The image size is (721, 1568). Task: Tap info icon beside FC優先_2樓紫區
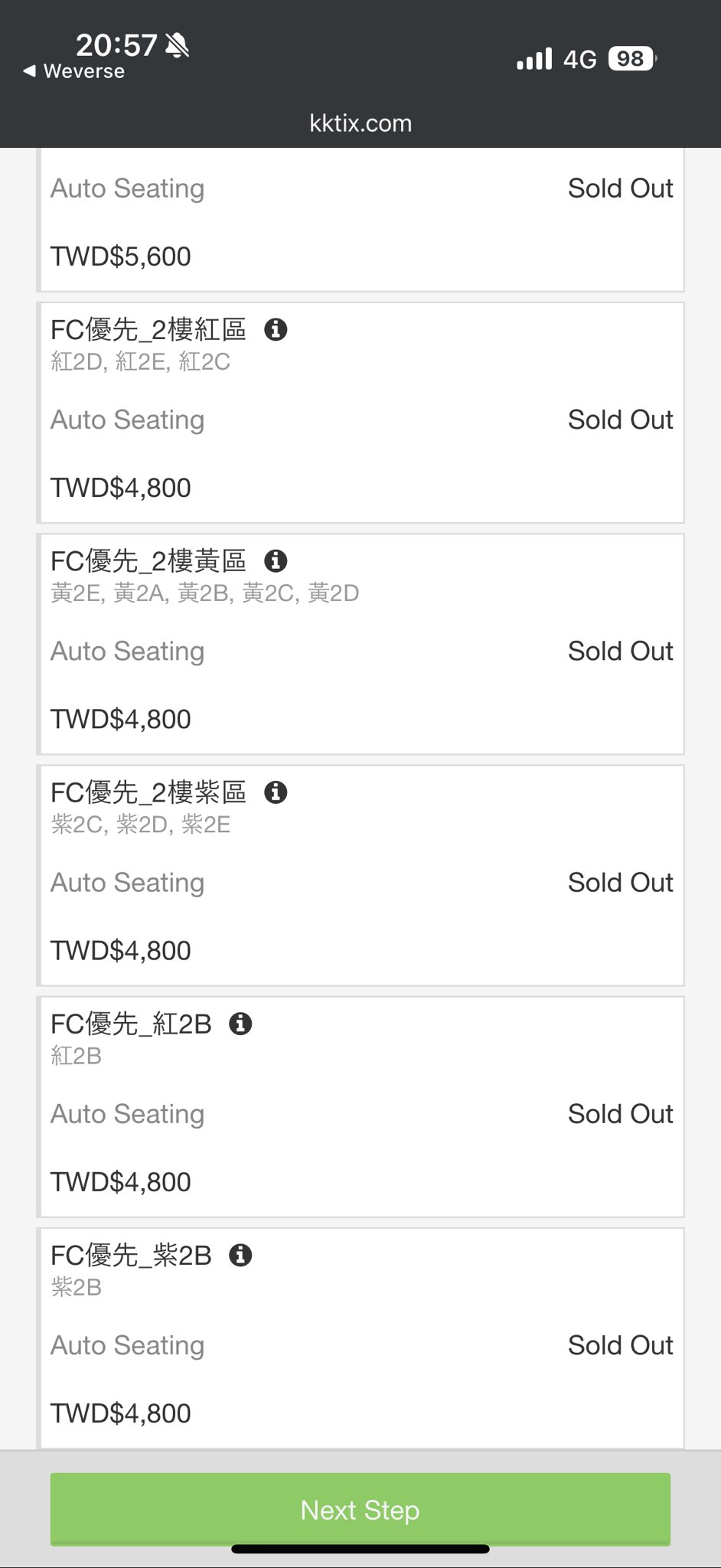pos(276,792)
